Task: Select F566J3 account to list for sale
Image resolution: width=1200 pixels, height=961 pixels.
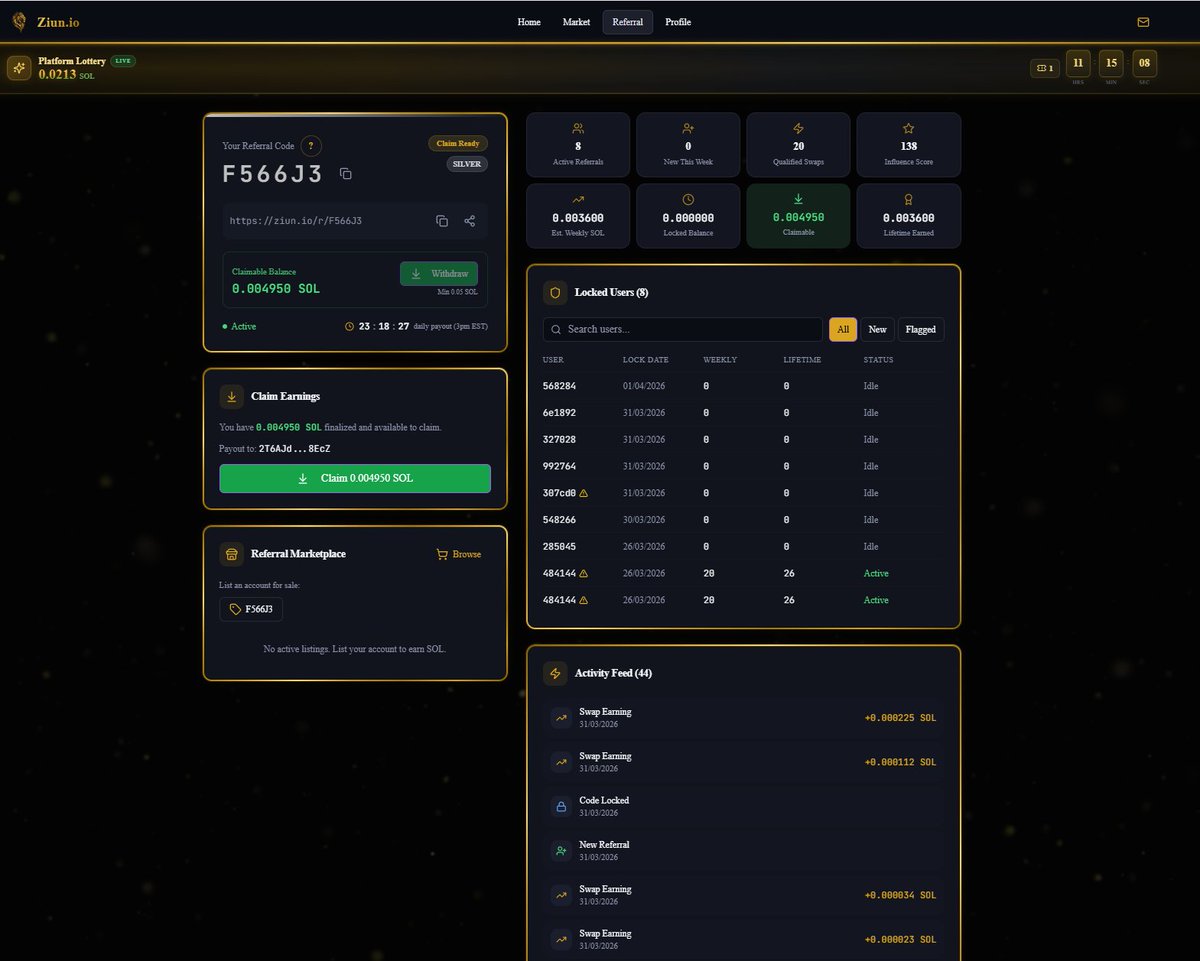Action: [x=251, y=609]
